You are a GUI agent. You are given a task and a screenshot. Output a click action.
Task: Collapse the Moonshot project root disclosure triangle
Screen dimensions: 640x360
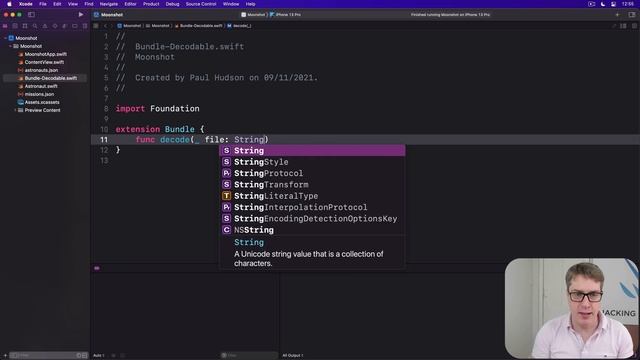5,38
